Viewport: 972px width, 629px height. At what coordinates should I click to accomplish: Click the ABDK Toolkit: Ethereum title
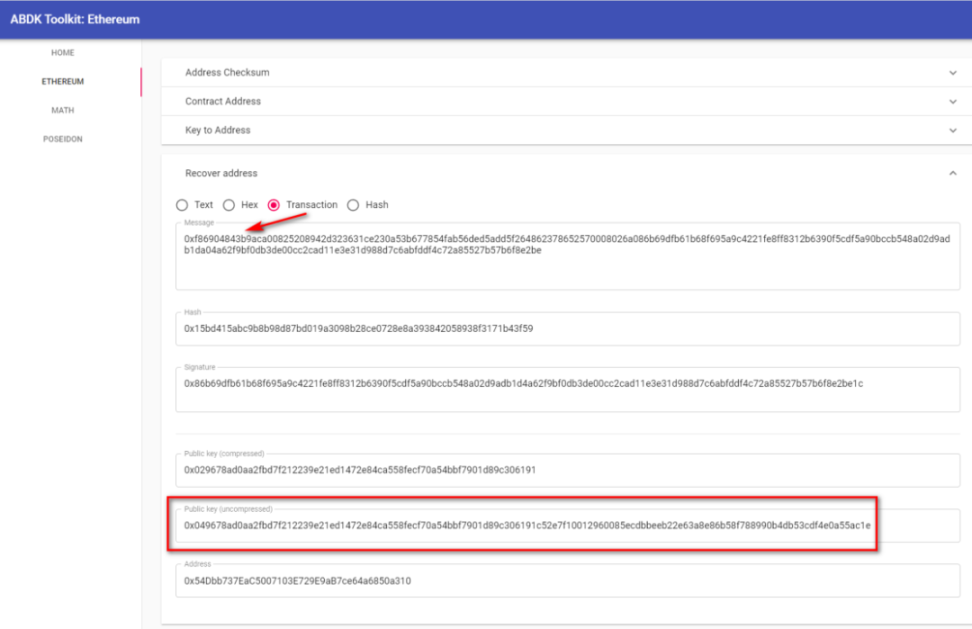tap(75, 19)
